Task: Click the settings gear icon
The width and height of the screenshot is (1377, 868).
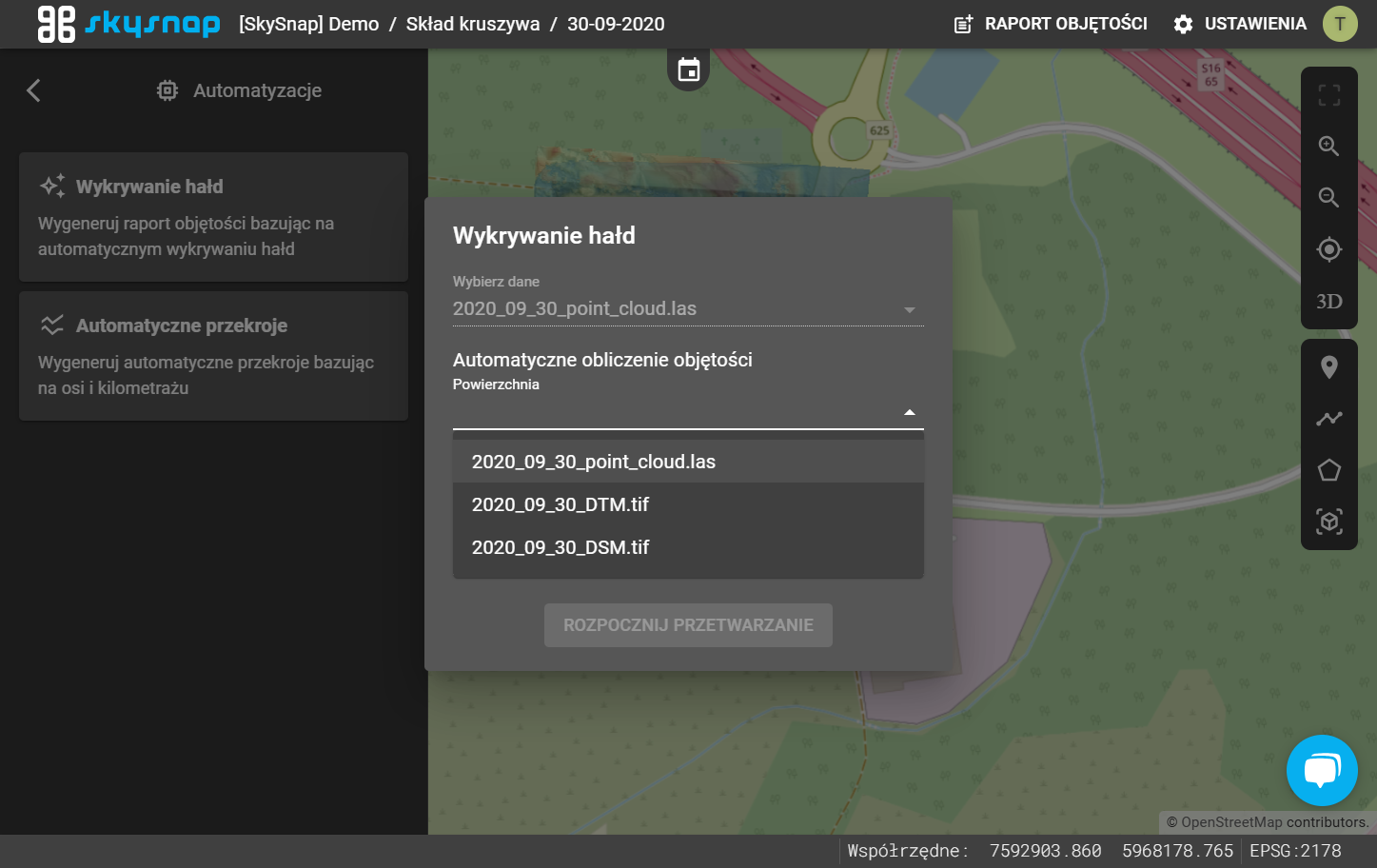Action: pyautogui.click(x=1183, y=24)
